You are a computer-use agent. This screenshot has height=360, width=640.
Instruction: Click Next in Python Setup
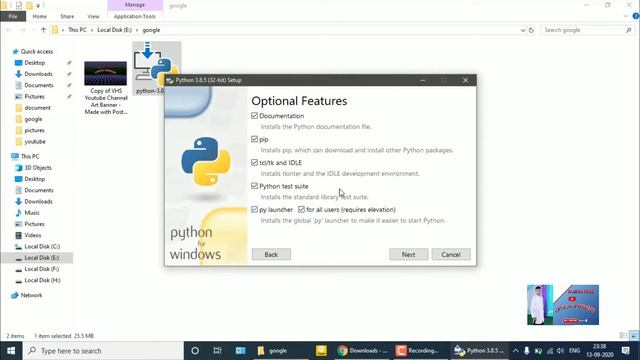click(x=409, y=254)
